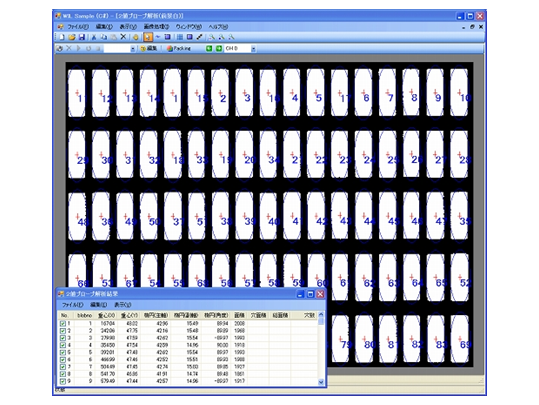Screen dimensions: 539x405
Task: Click the Packing button
Action: (x=179, y=48)
